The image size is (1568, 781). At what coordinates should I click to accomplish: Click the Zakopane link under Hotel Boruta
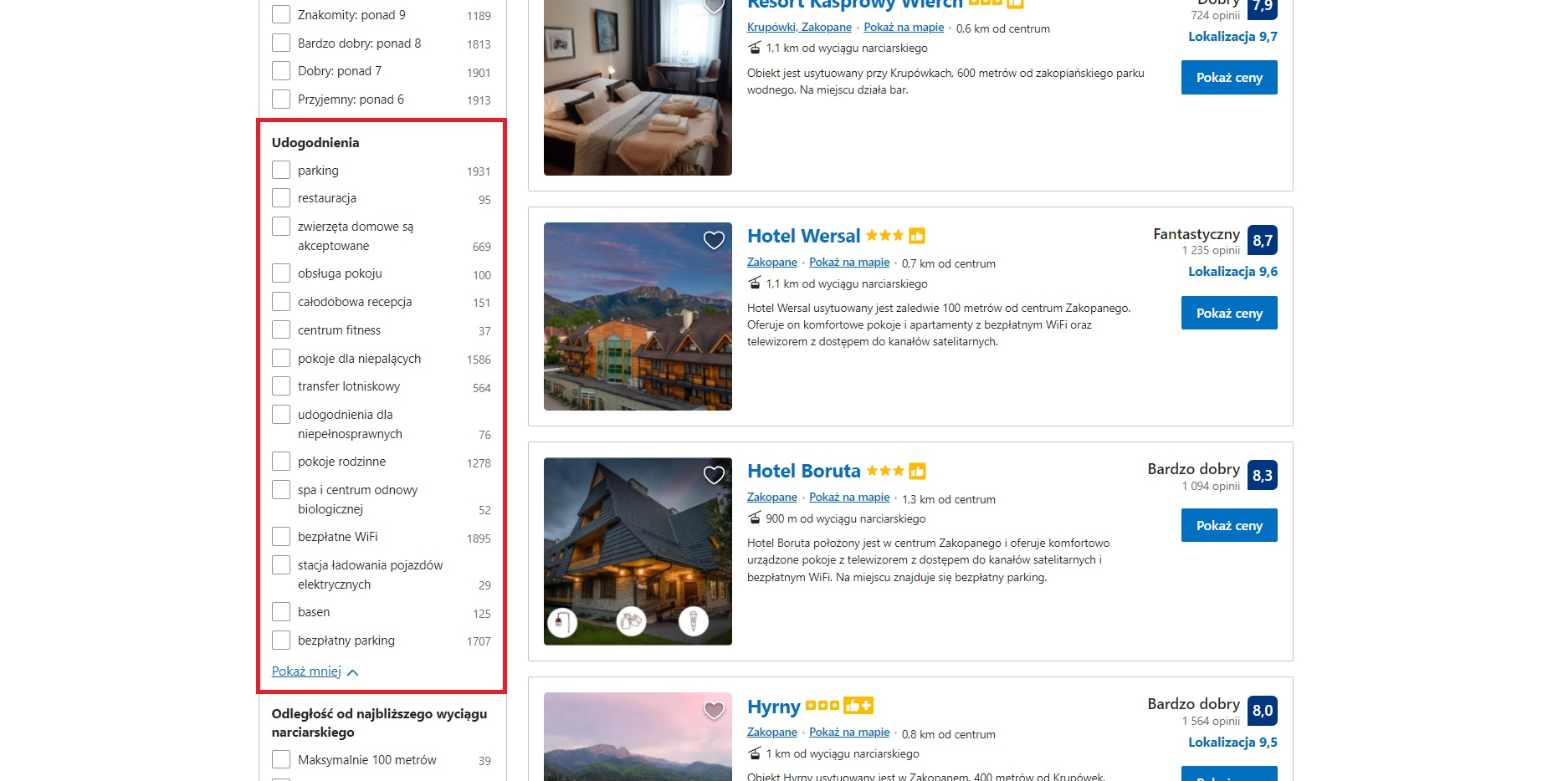coord(772,498)
